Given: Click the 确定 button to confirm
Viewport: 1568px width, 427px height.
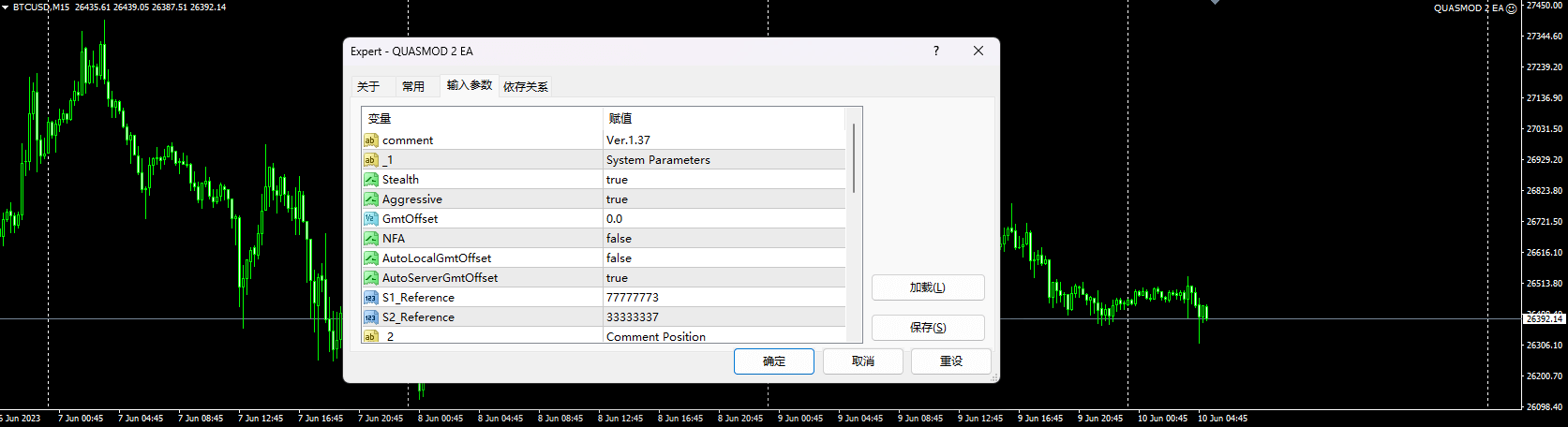Looking at the screenshot, I should coord(773,361).
